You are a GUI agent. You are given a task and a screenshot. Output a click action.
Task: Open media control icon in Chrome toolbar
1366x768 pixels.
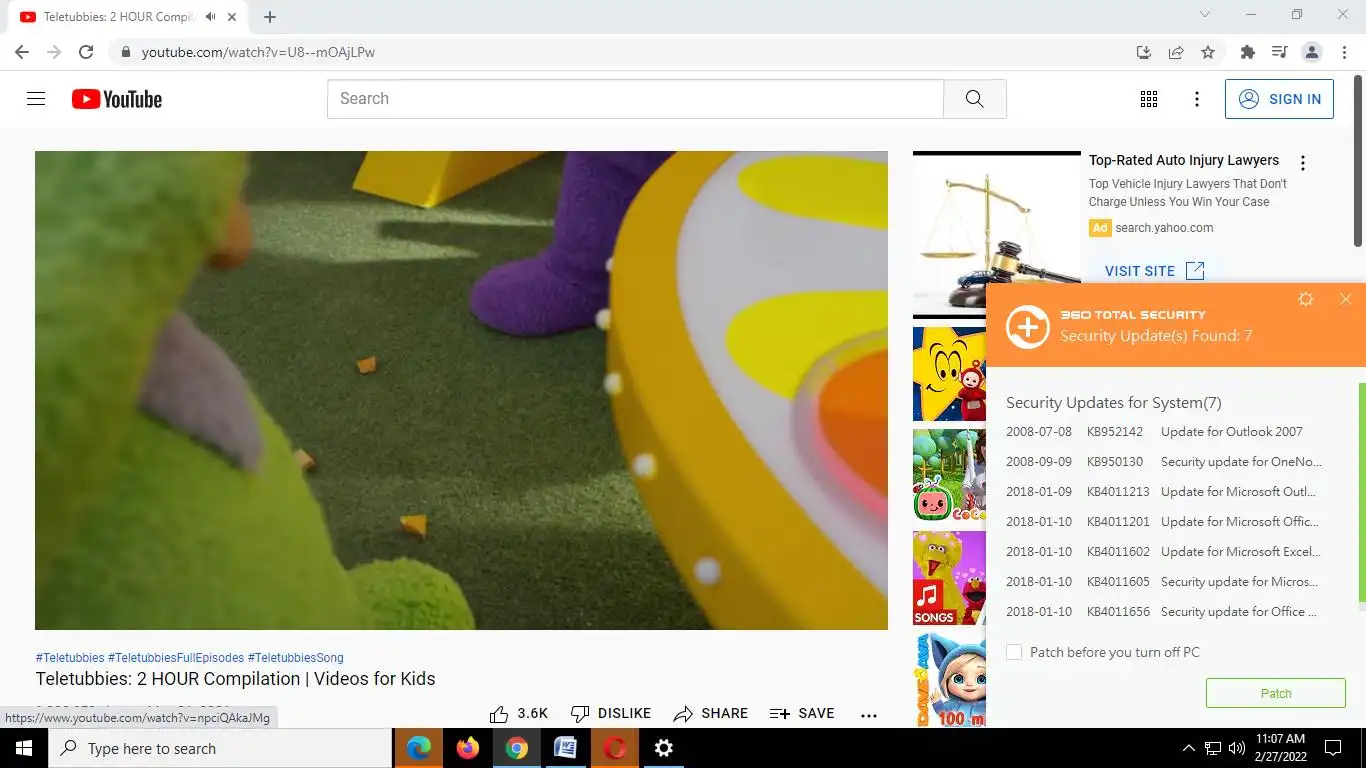click(x=1279, y=52)
